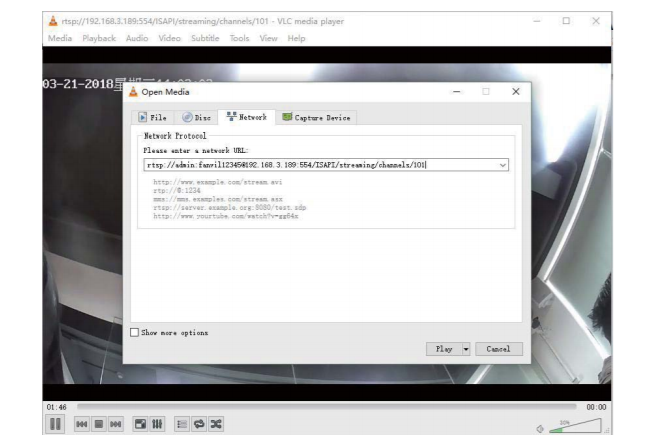Open the Tools menu

click(x=239, y=38)
